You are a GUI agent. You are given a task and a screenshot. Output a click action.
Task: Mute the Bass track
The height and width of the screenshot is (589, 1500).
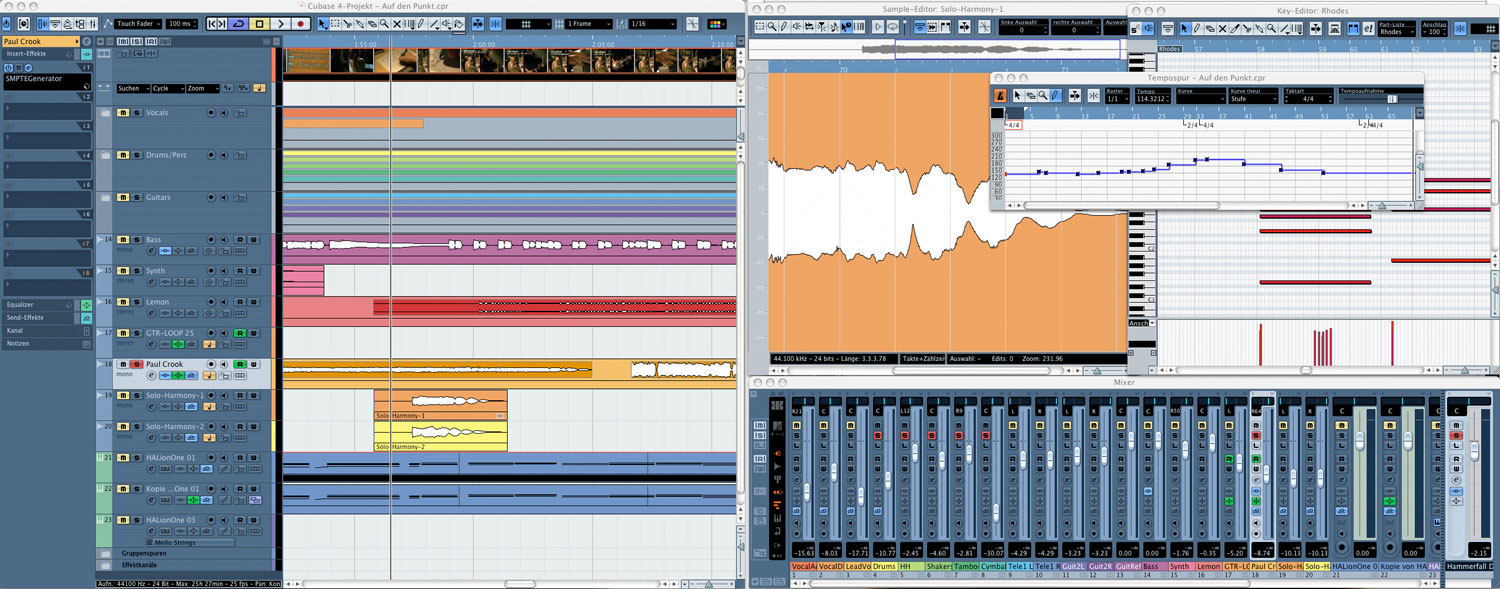point(122,240)
